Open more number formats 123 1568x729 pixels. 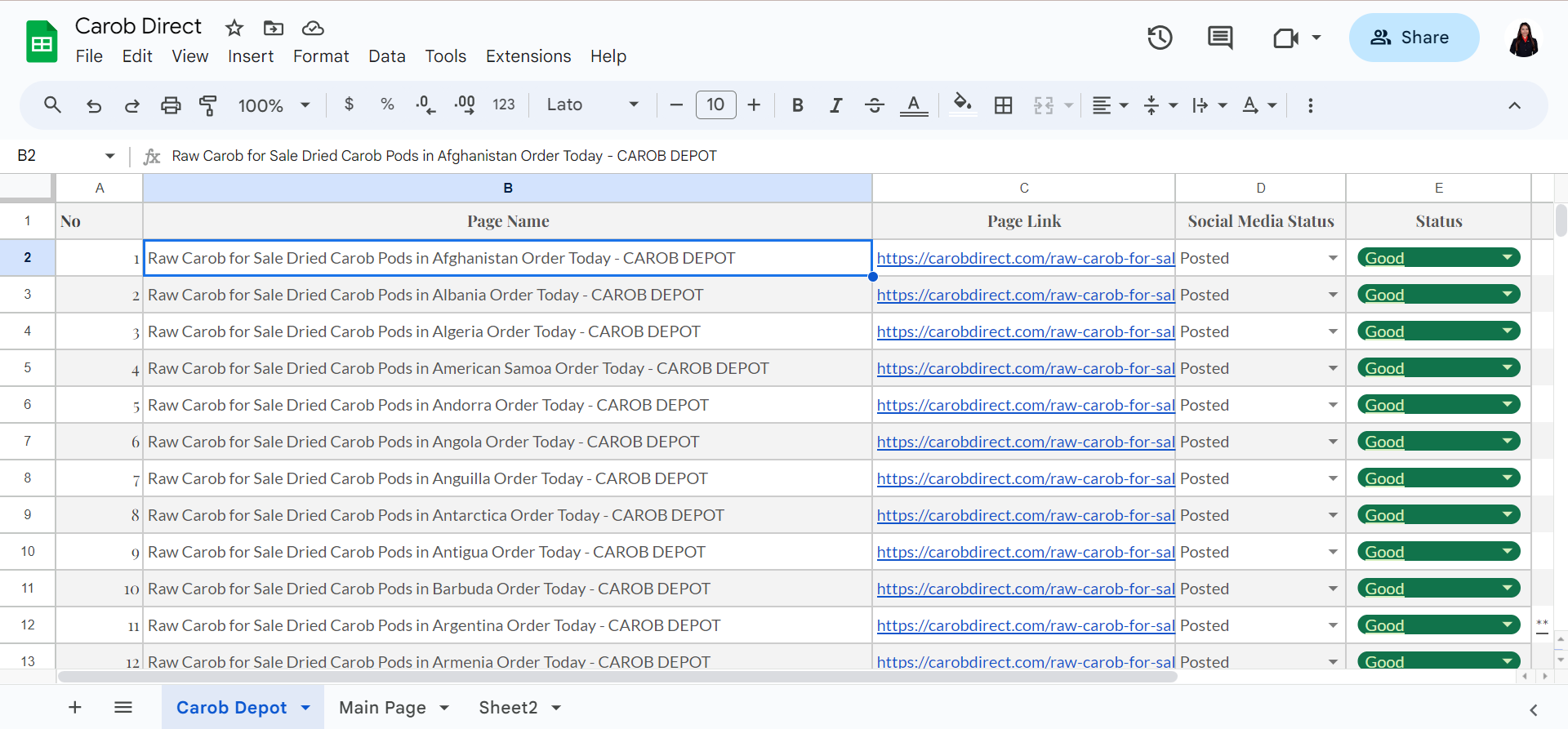[x=504, y=104]
